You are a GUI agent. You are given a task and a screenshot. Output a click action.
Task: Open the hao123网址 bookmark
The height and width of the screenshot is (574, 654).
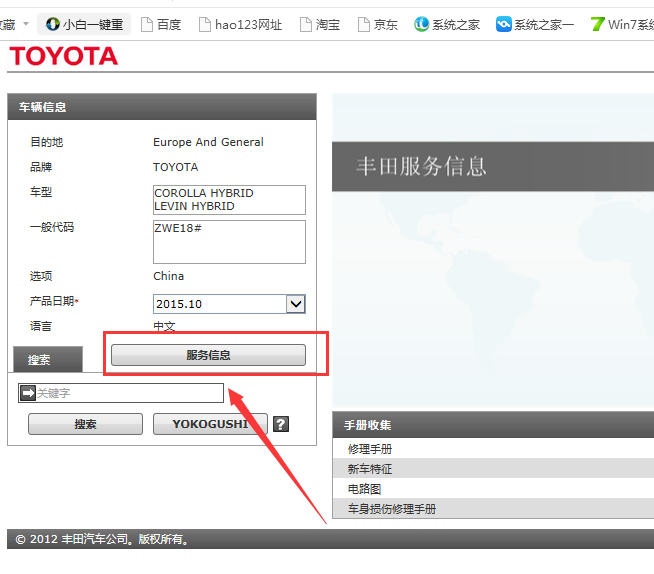(x=240, y=25)
